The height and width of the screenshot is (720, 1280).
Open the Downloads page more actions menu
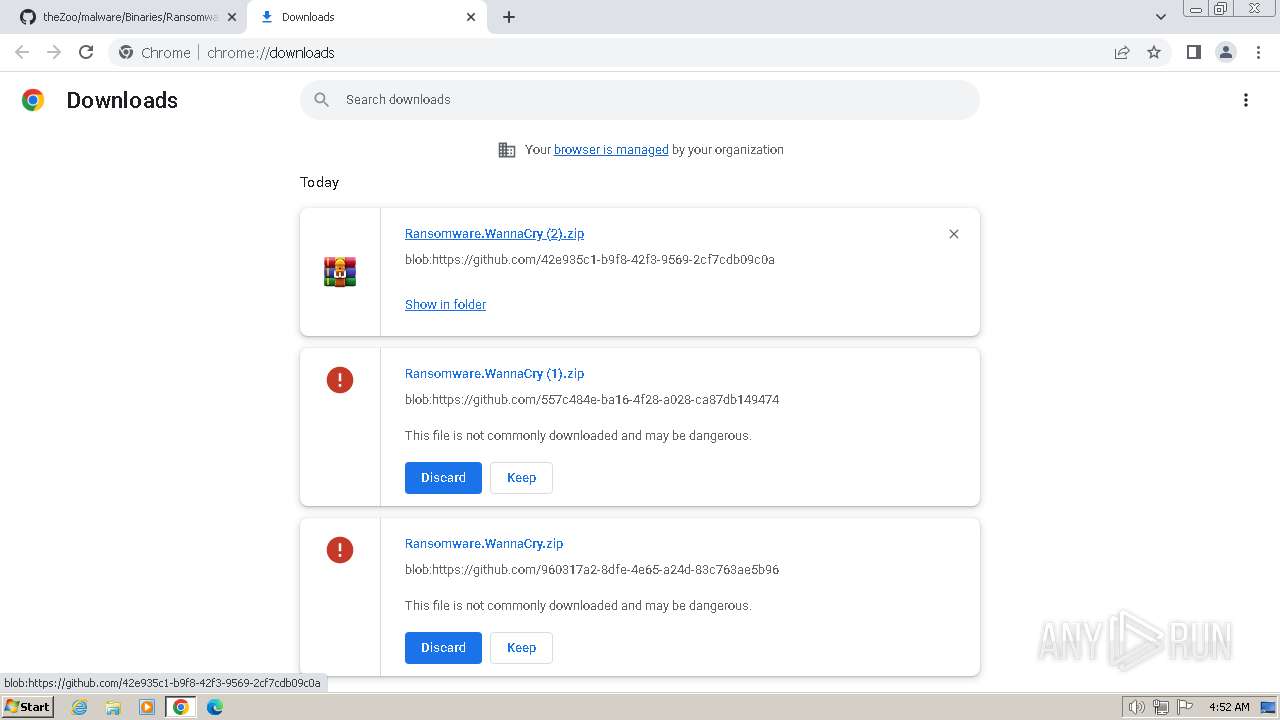click(x=1246, y=100)
